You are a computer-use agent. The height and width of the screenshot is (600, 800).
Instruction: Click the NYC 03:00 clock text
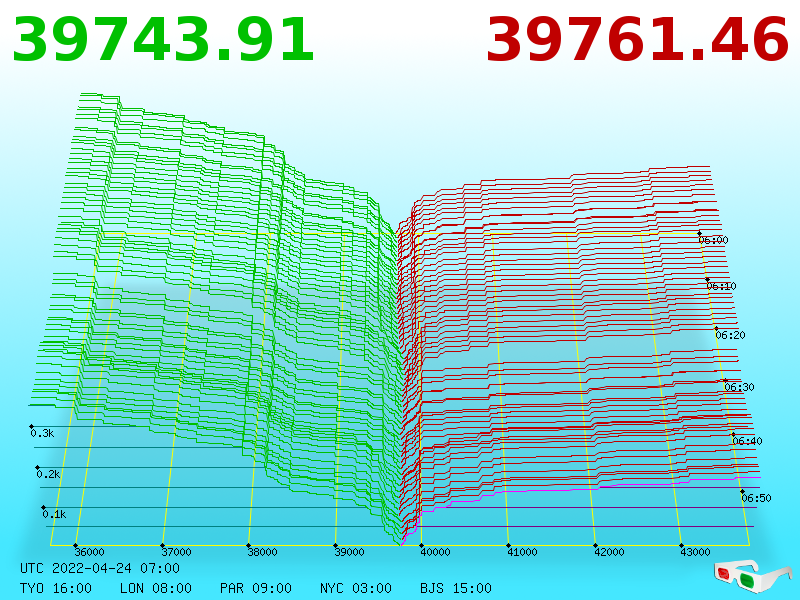tap(356, 588)
